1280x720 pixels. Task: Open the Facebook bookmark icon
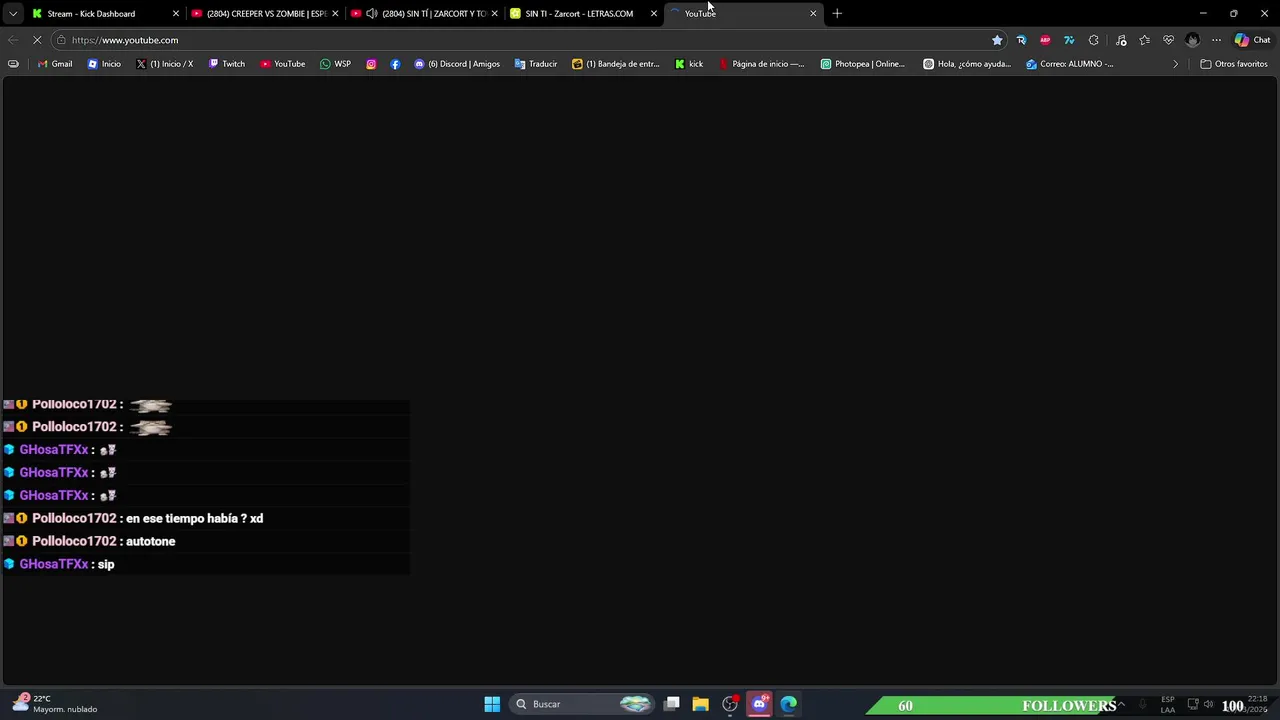tap(395, 64)
